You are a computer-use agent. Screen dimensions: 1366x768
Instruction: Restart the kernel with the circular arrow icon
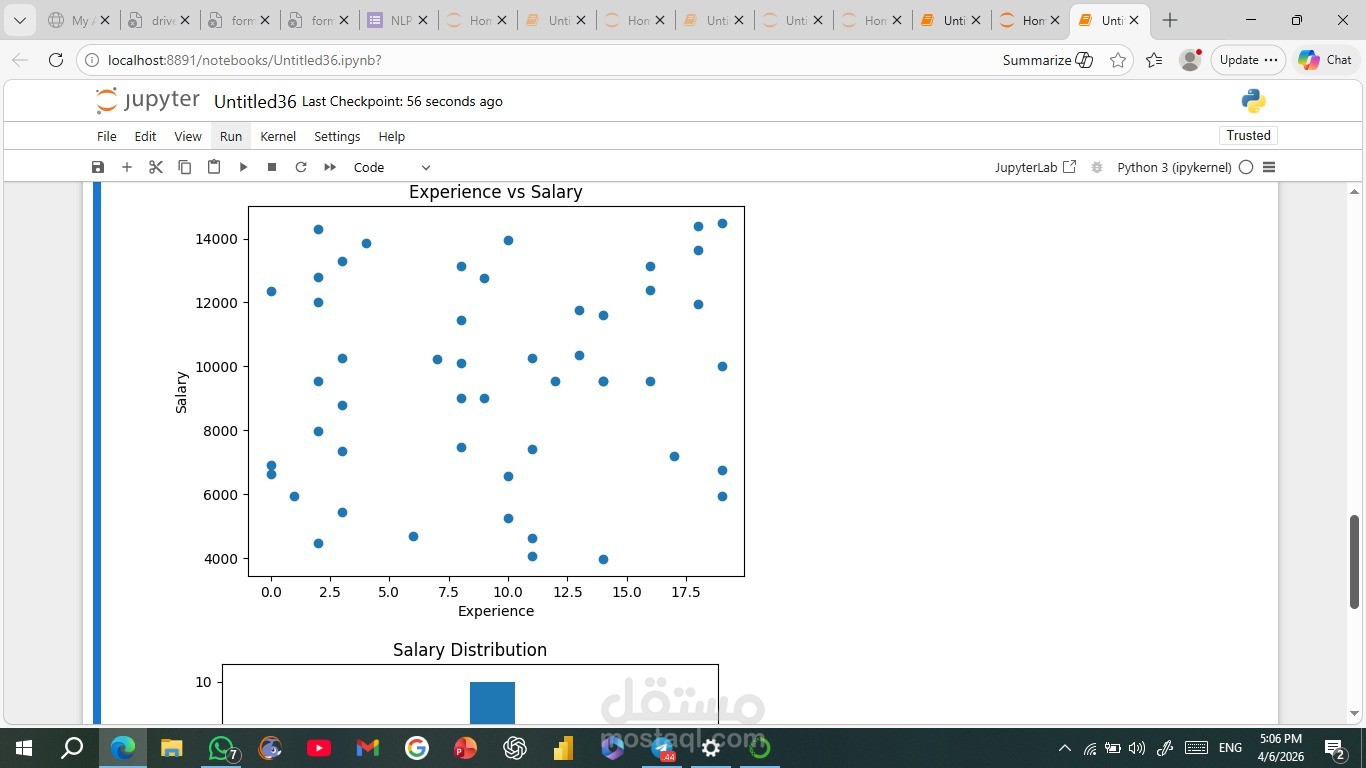tap(300, 167)
